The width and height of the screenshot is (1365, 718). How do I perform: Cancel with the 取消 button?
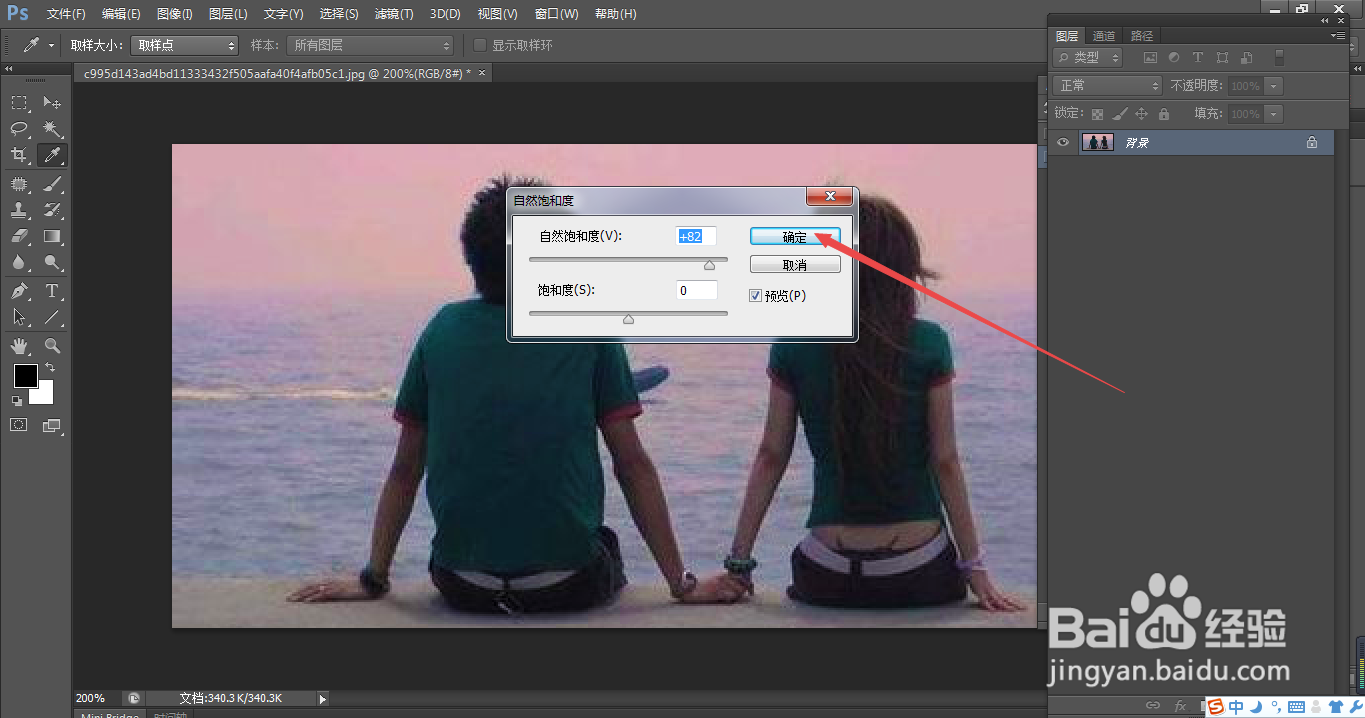point(795,265)
